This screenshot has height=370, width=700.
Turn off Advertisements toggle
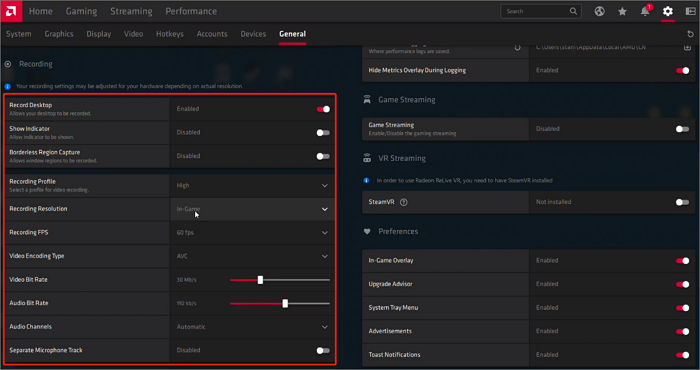pos(683,332)
